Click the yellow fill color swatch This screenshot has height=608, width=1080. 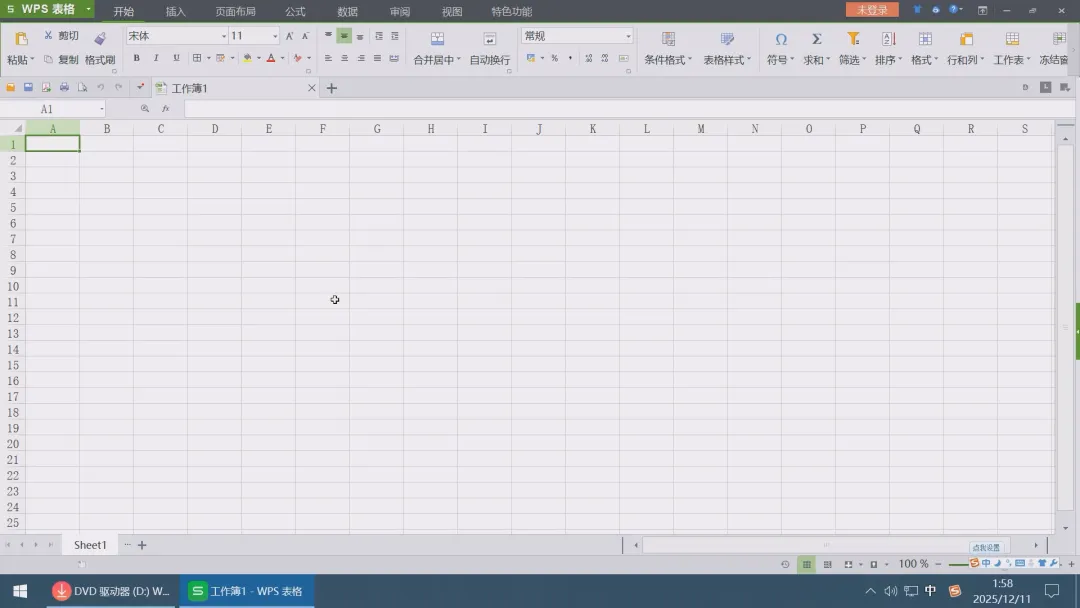pyautogui.click(x=247, y=59)
